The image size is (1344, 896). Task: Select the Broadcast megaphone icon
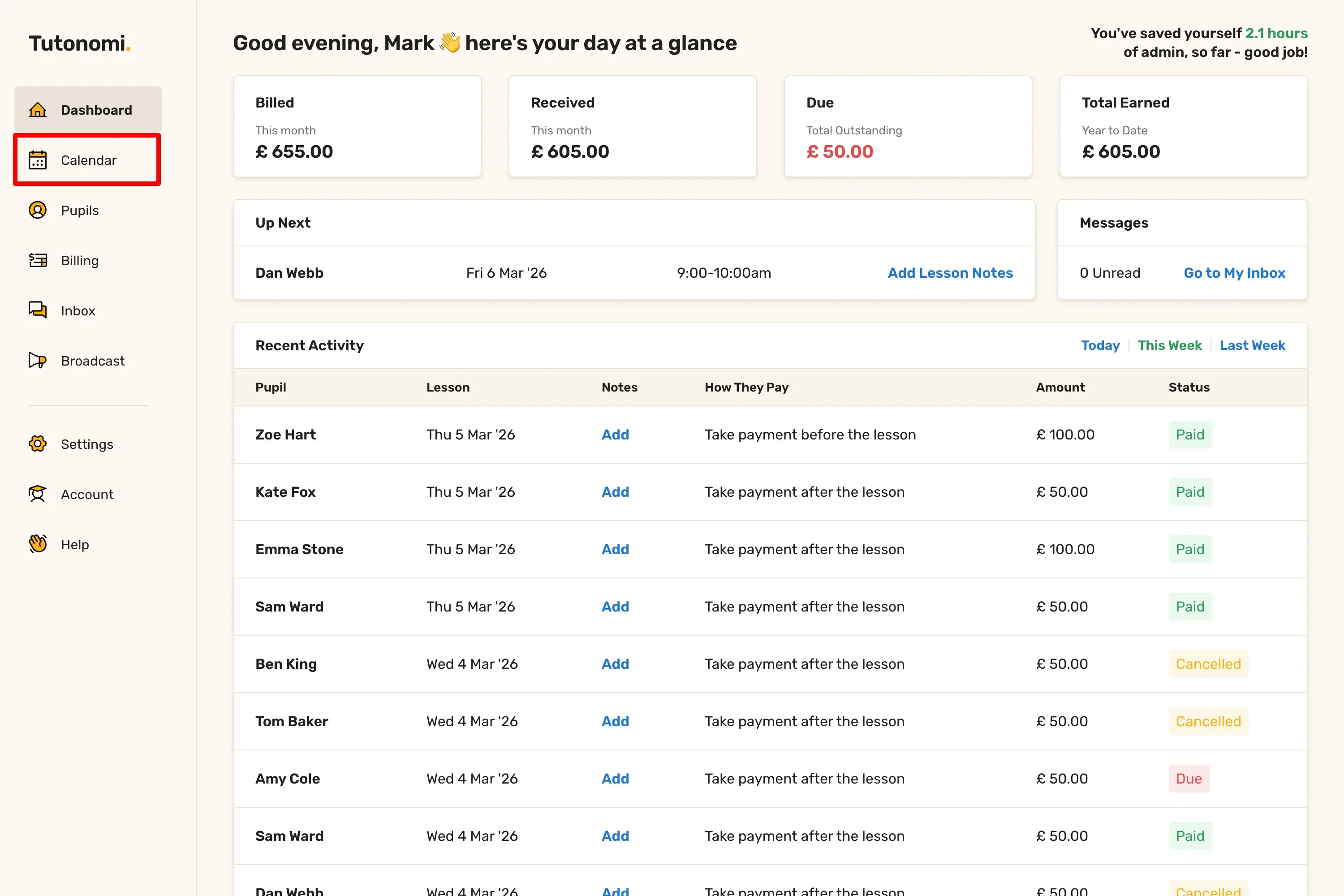tap(38, 361)
